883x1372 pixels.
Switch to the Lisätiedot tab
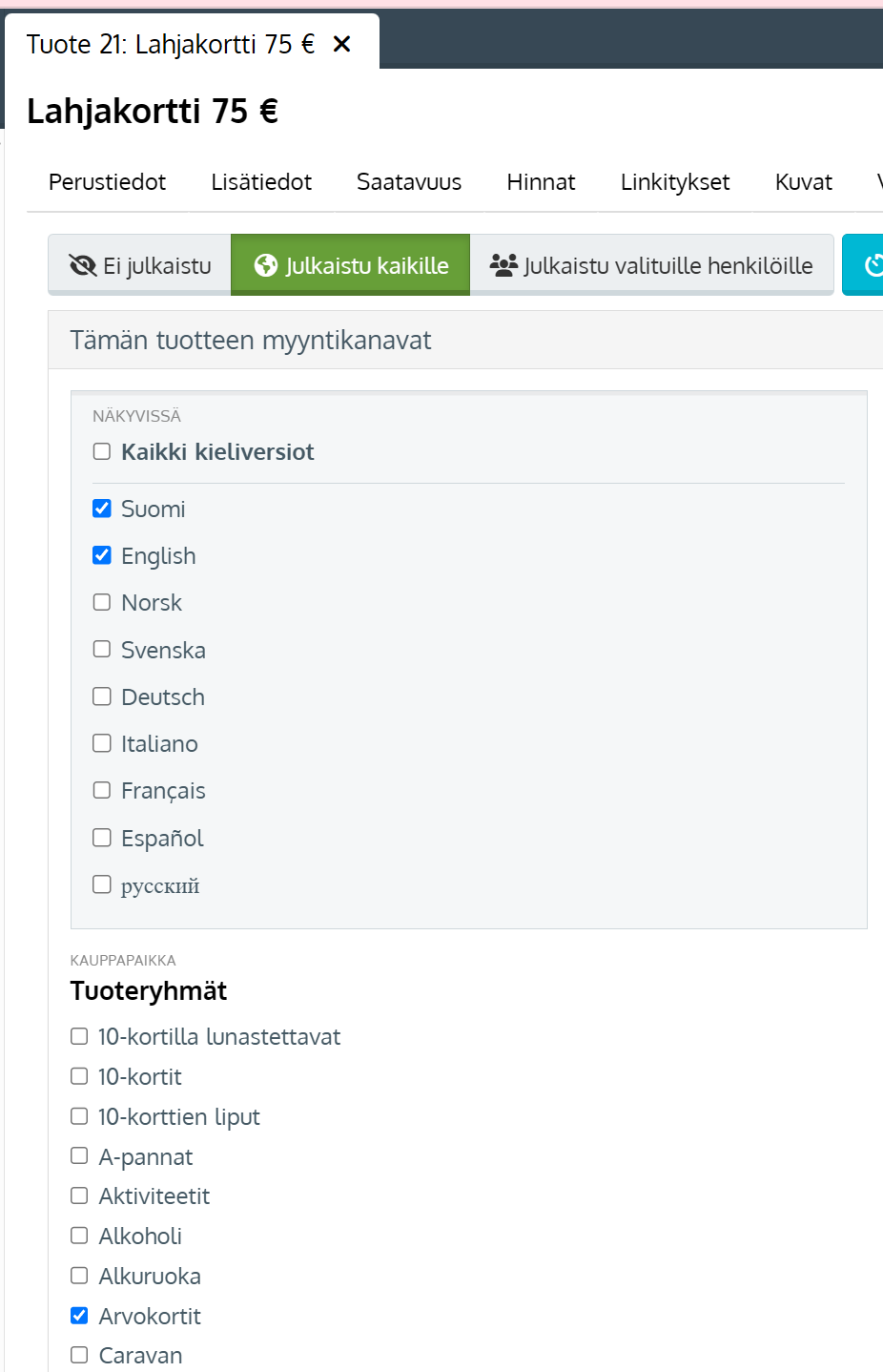[x=261, y=182]
